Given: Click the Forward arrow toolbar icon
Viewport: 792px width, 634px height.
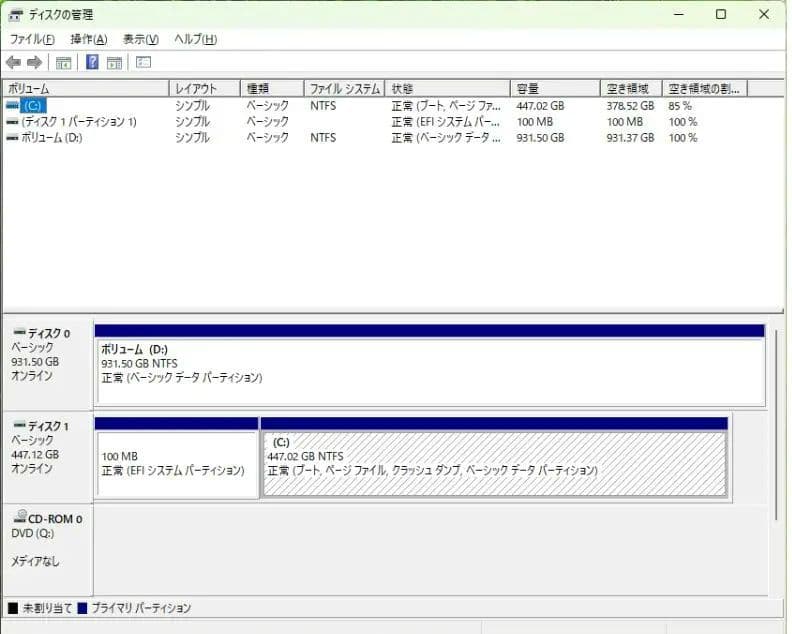Looking at the screenshot, I should tap(34, 63).
